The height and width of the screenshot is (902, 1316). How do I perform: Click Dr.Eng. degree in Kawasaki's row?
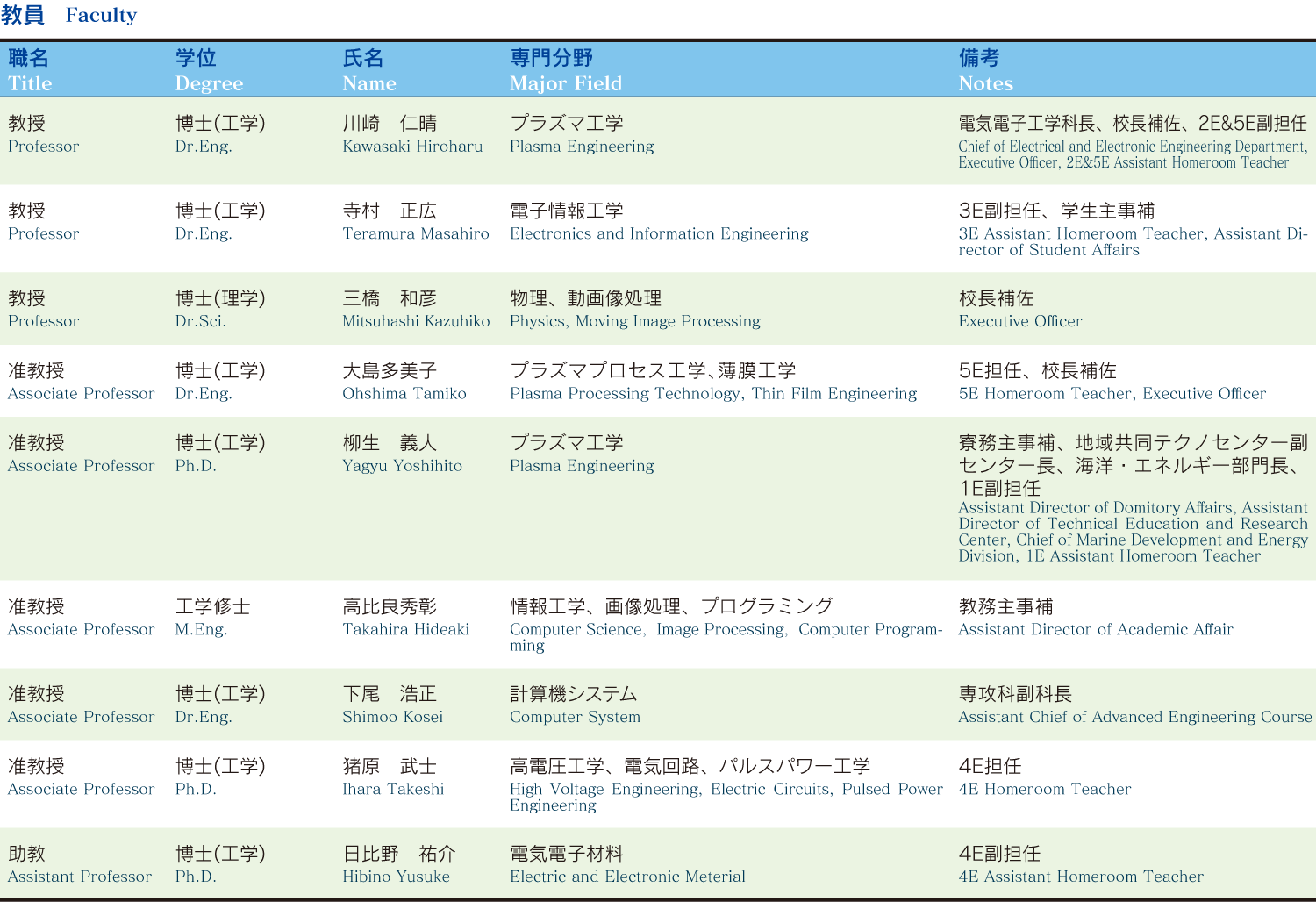pos(204,147)
